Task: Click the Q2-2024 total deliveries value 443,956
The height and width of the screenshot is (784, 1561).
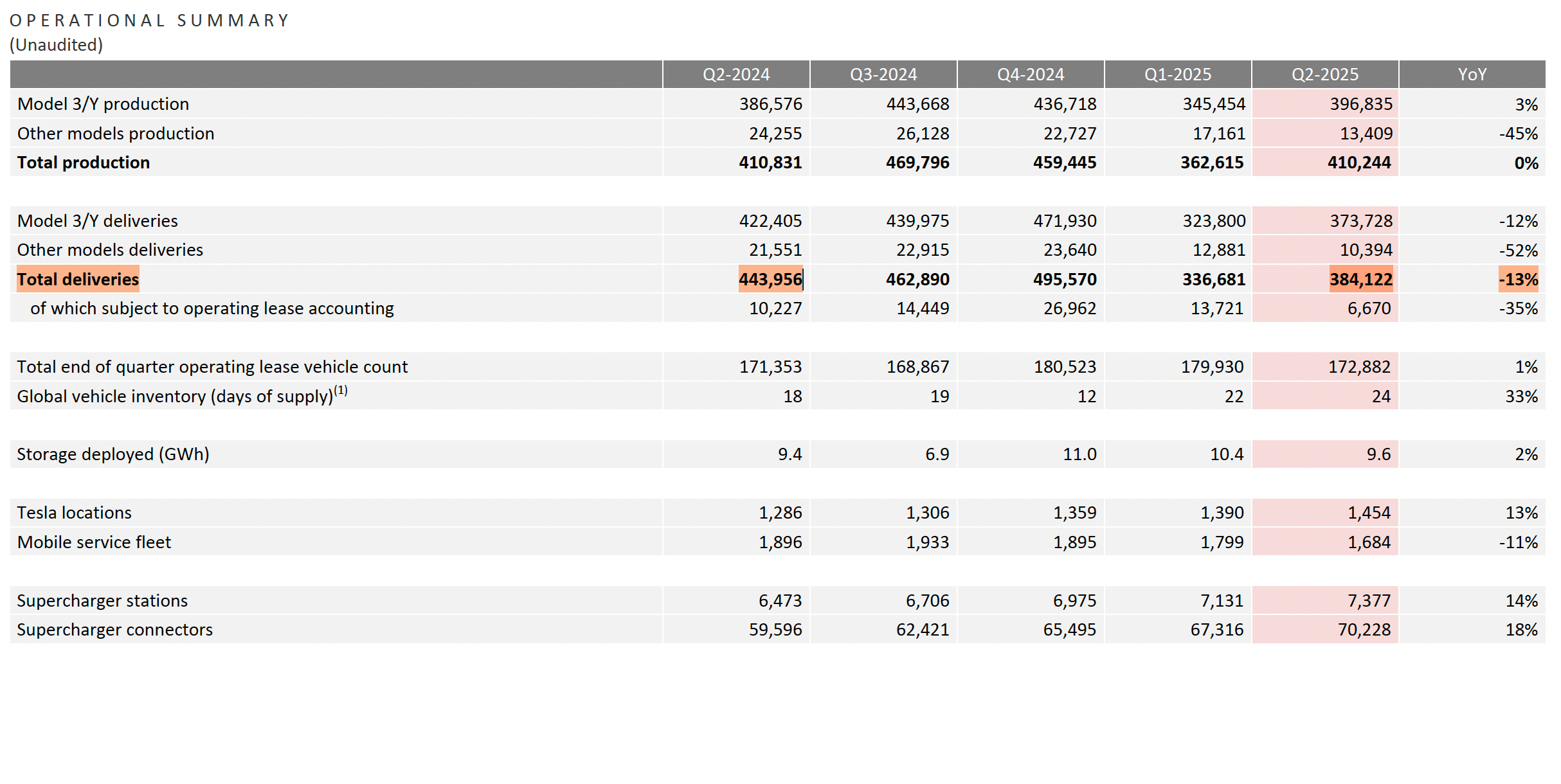Action: click(x=770, y=280)
